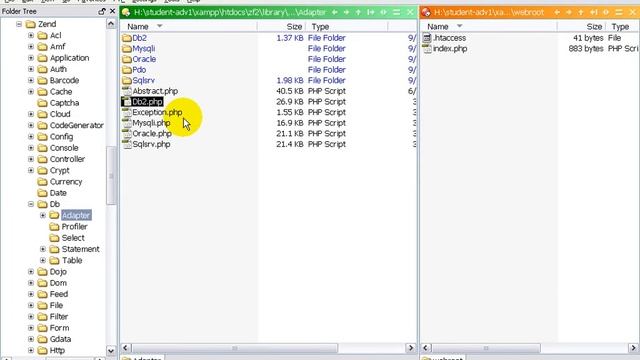Select the Sqlsrv folder icon in file list
640x360 pixels.
pyautogui.click(x=127, y=80)
